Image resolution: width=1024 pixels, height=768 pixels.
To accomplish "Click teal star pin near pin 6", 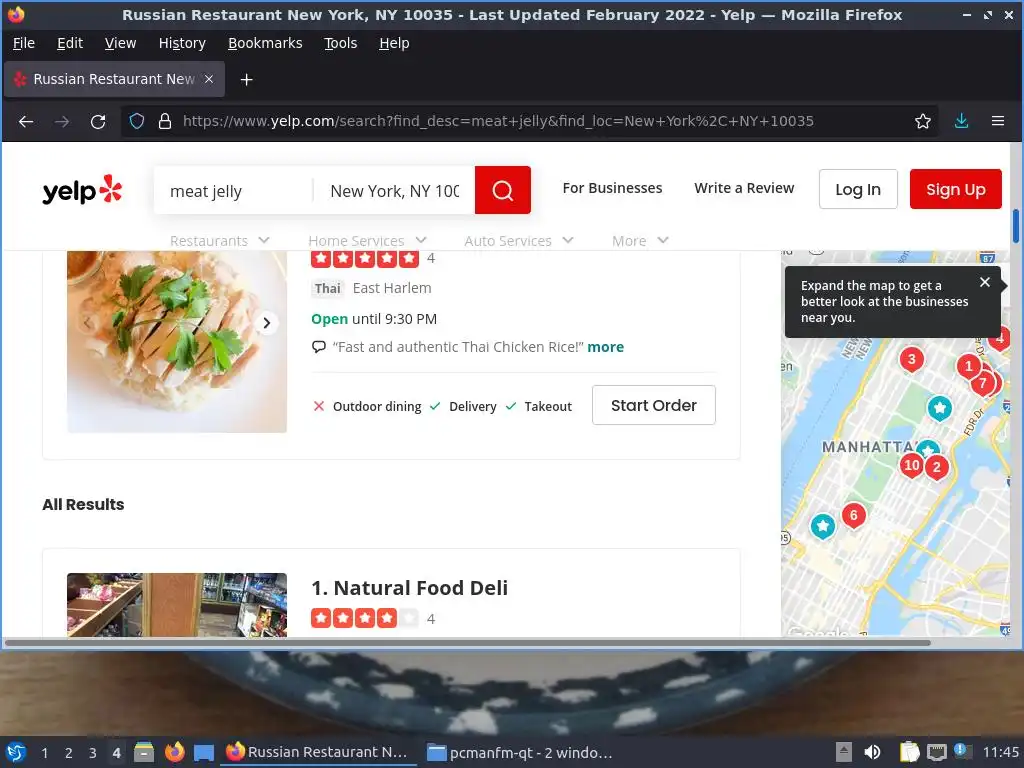I will (822, 526).
